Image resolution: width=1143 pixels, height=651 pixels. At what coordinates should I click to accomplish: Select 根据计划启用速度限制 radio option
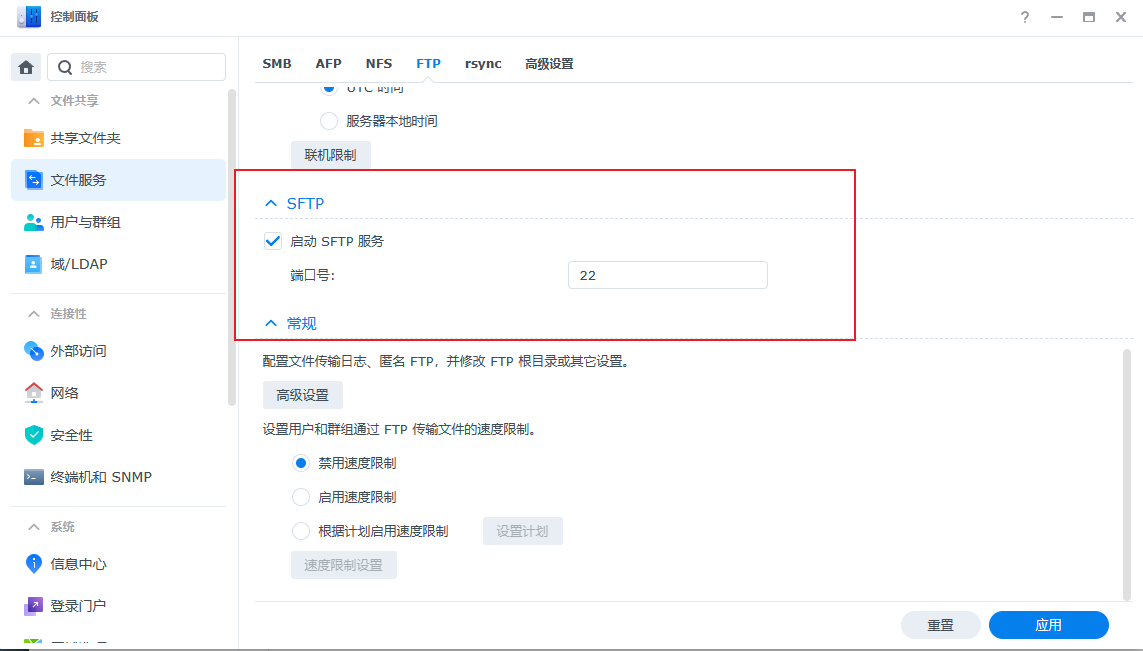pos(300,531)
